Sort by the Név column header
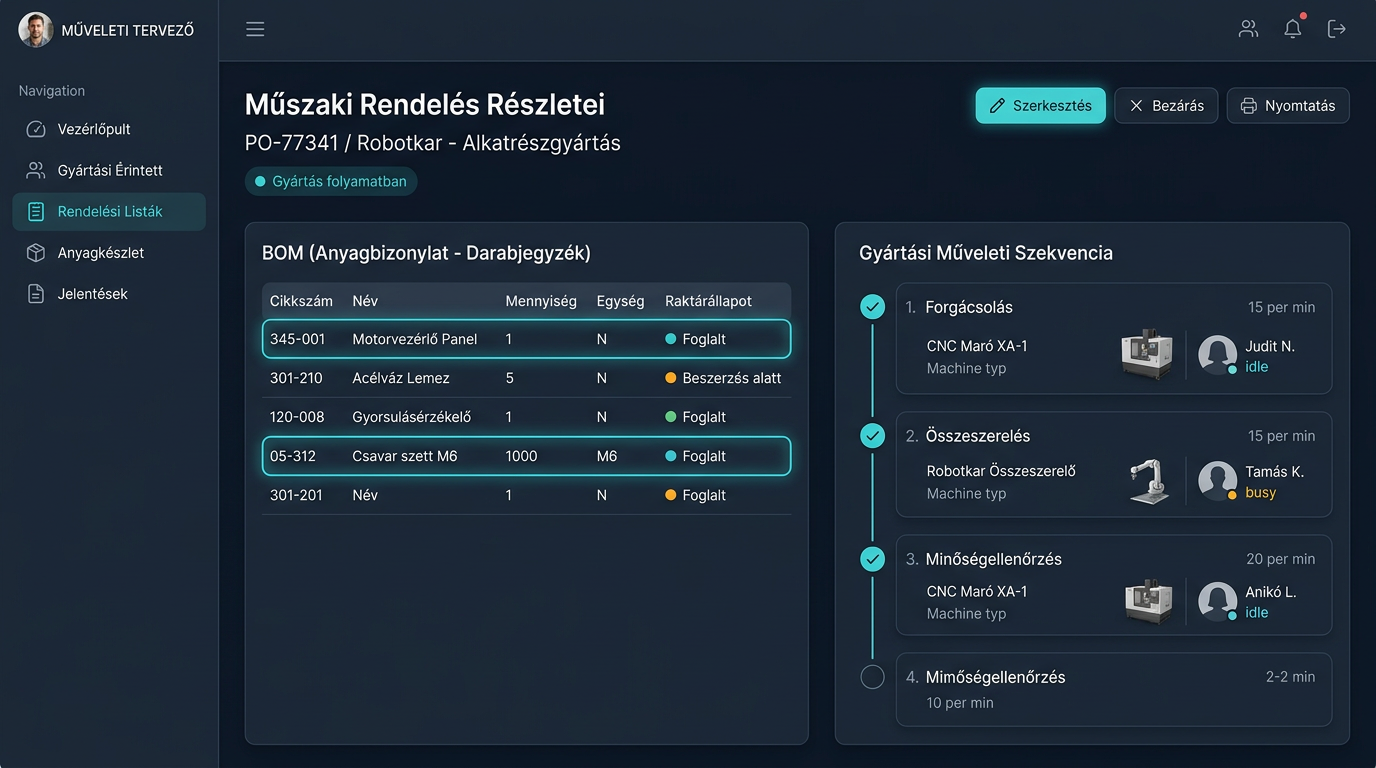The image size is (1376, 768). pyautogui.click(x=365, y=301)
